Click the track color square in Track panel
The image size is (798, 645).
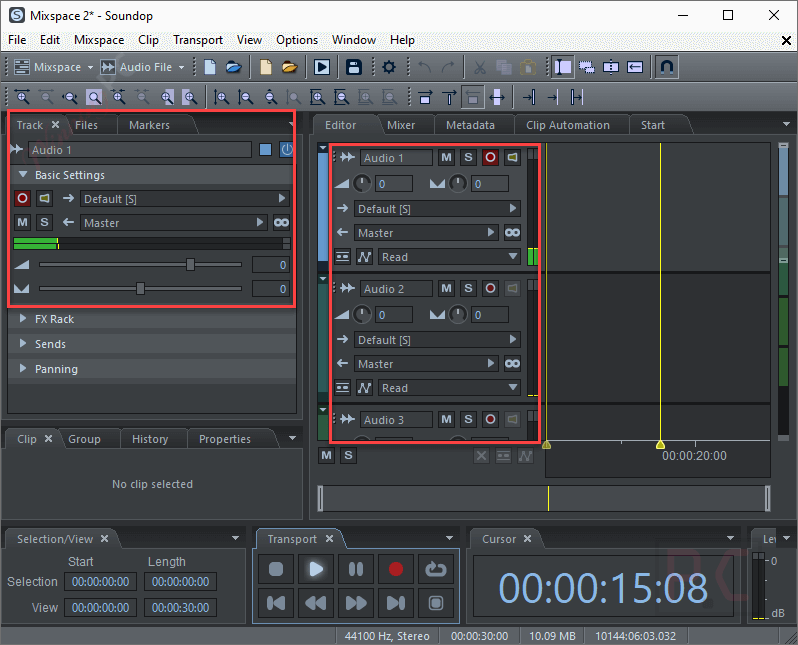[x=265, y=150]
